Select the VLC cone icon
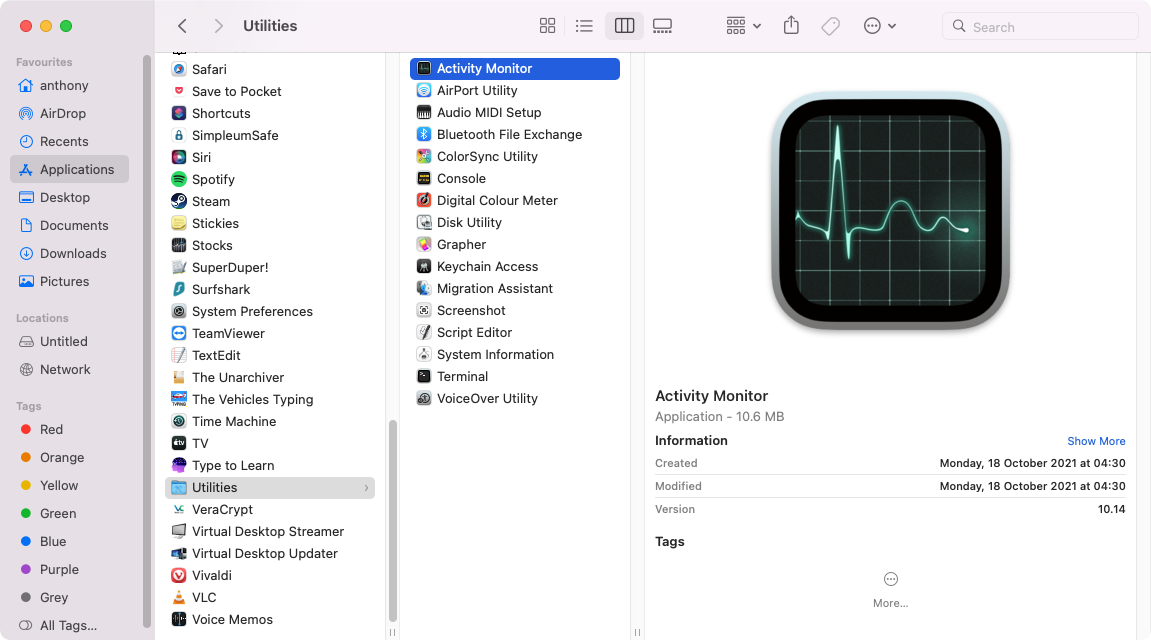 tap(178, 597)
